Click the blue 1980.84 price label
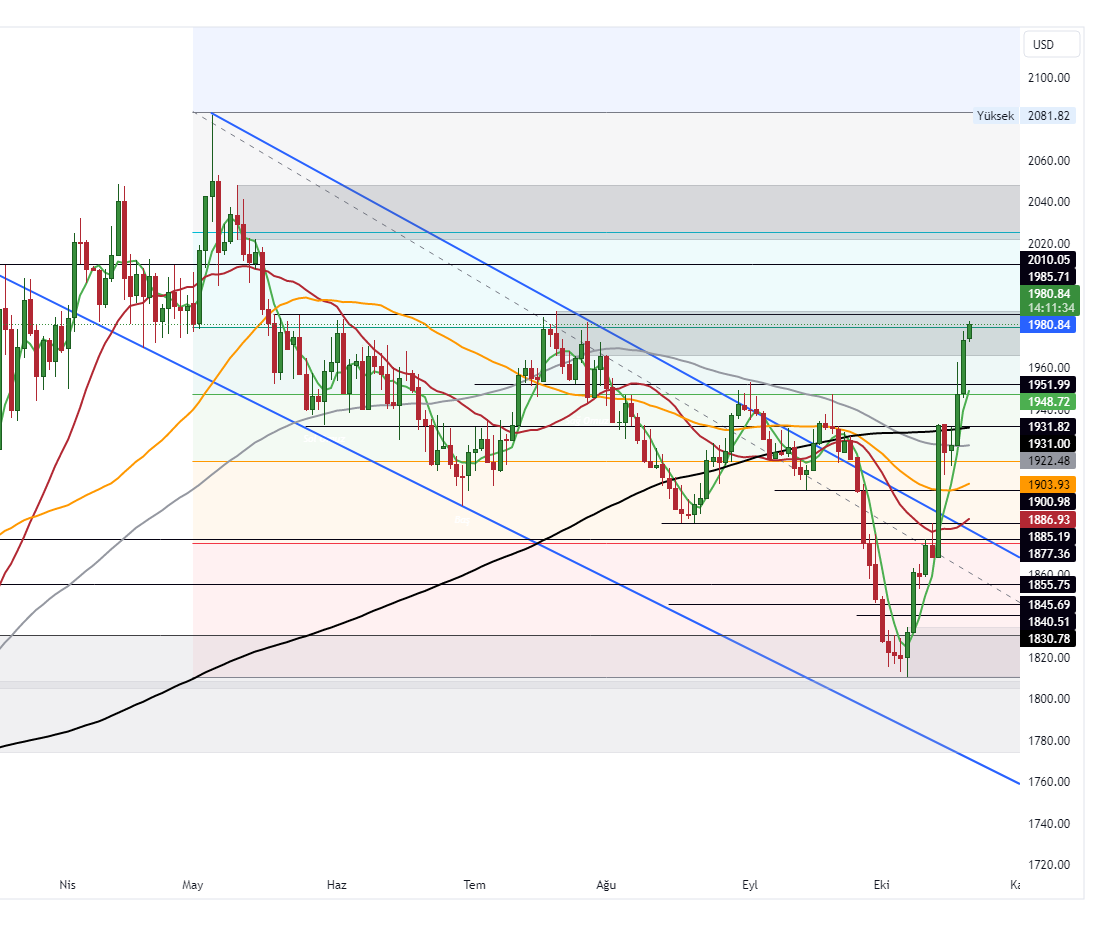 click(1049, 325)
